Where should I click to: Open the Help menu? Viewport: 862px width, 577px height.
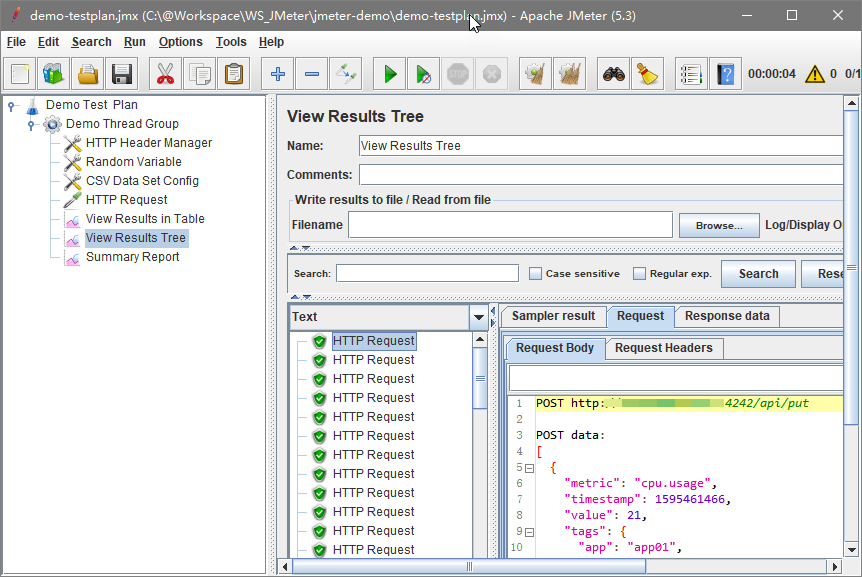tap(272, 42)
